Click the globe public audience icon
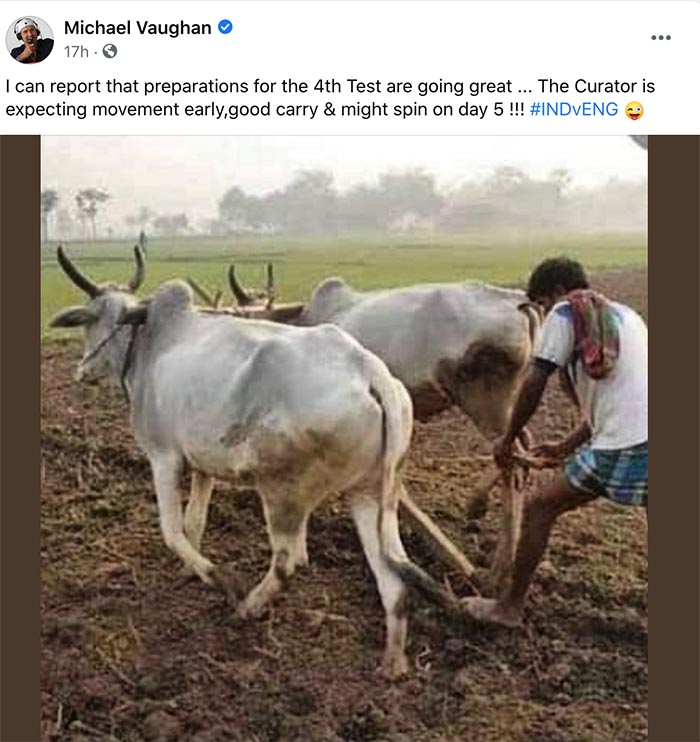This screenshot has height=742, width=700. pyautogui.click(x=110, y=51)
